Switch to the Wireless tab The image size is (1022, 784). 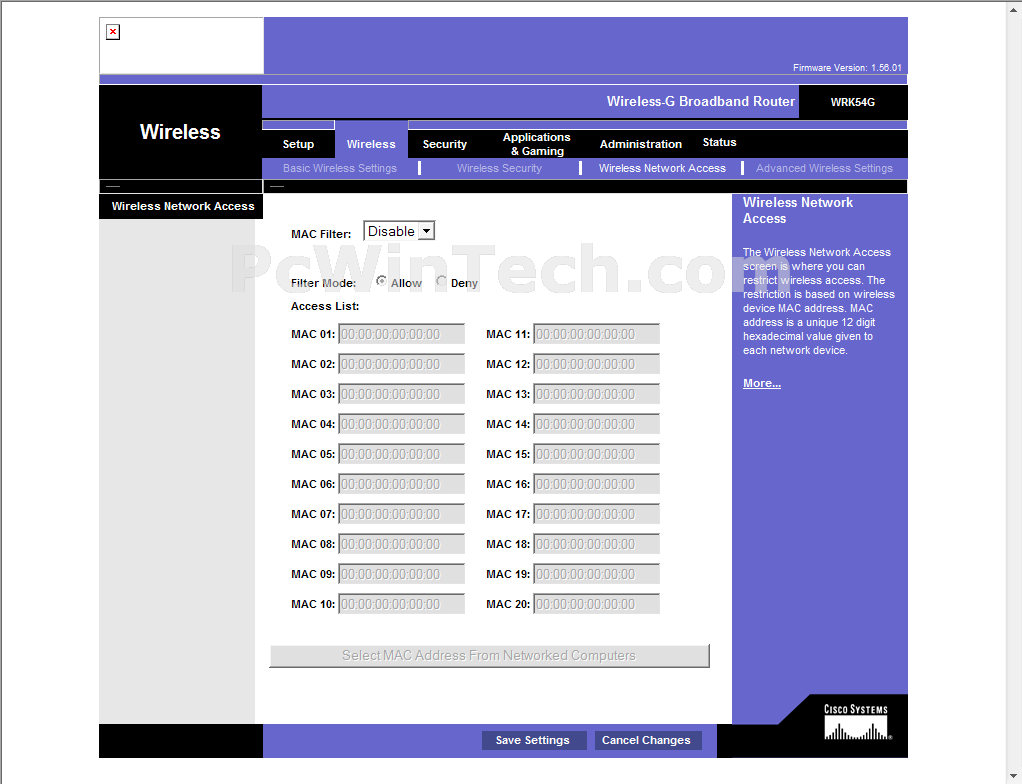(371, 144)
